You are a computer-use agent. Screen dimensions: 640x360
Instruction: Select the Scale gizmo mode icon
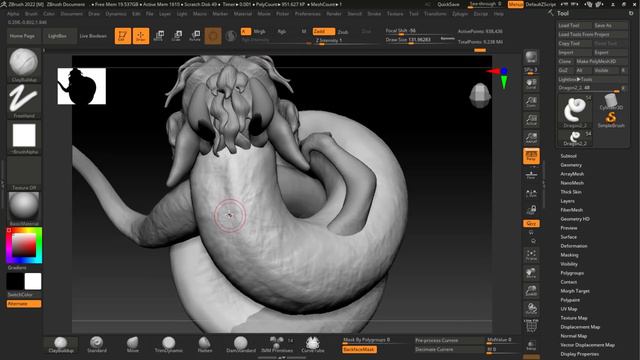177,36
